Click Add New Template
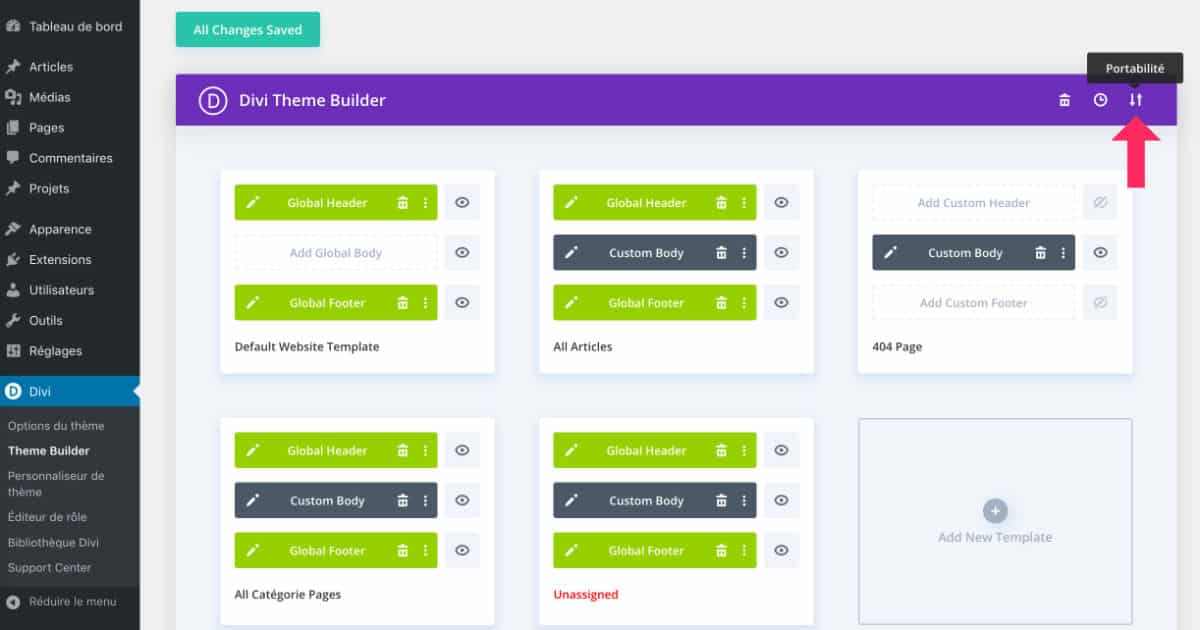 point(995,523)
